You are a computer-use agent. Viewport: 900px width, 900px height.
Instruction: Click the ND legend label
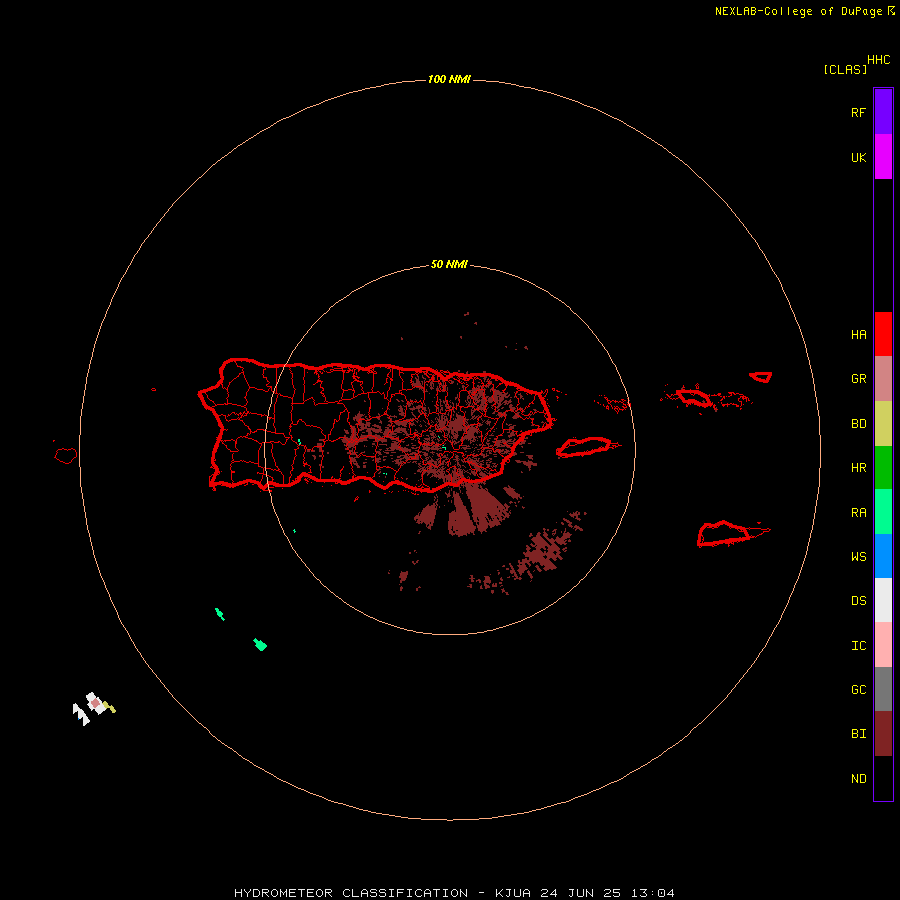(x=858, y=779)
